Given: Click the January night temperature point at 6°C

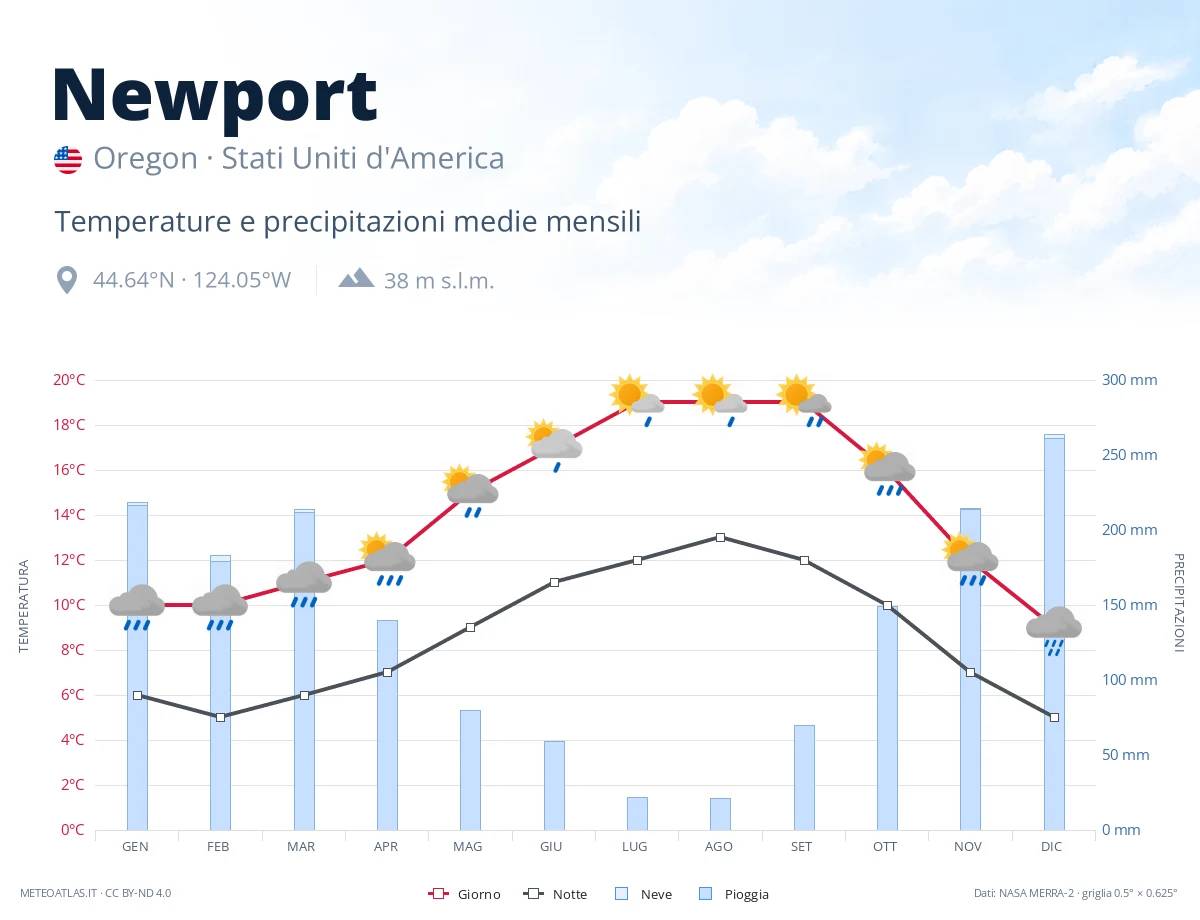Looking at the screenshot, I should pos(137,695).
